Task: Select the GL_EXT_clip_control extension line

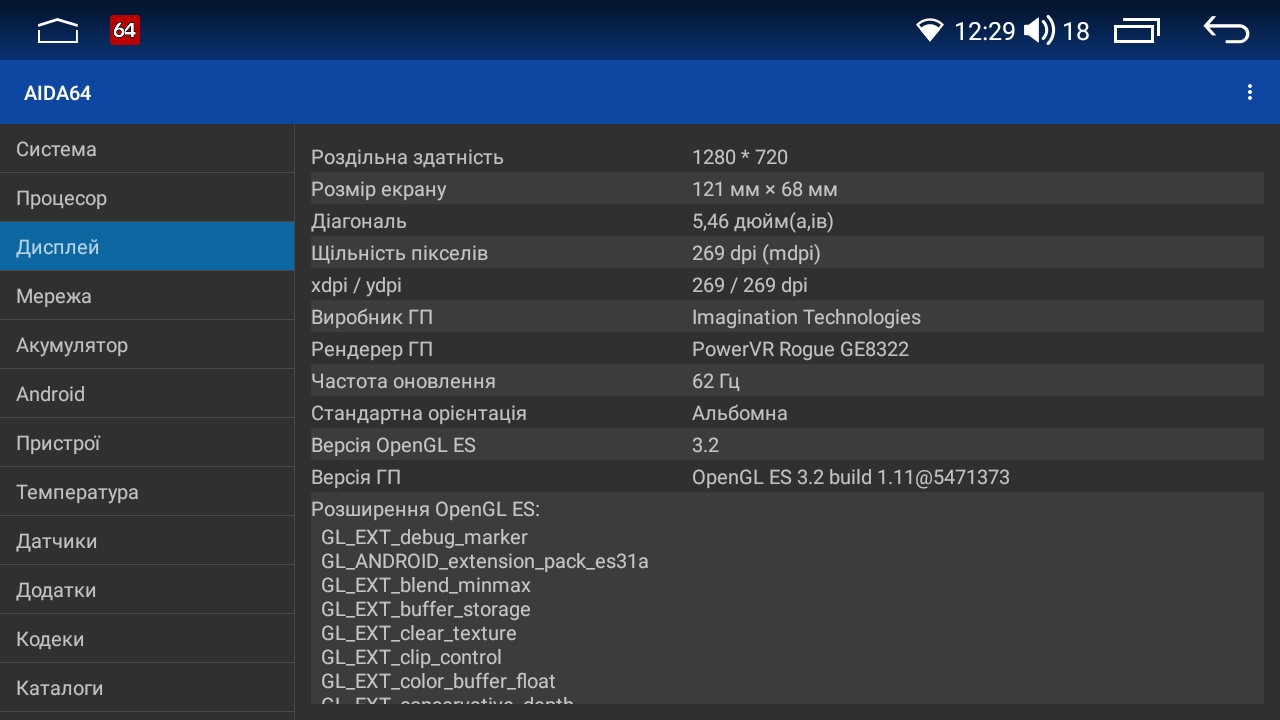Action: pyautogui.click(x=411, y=657)
